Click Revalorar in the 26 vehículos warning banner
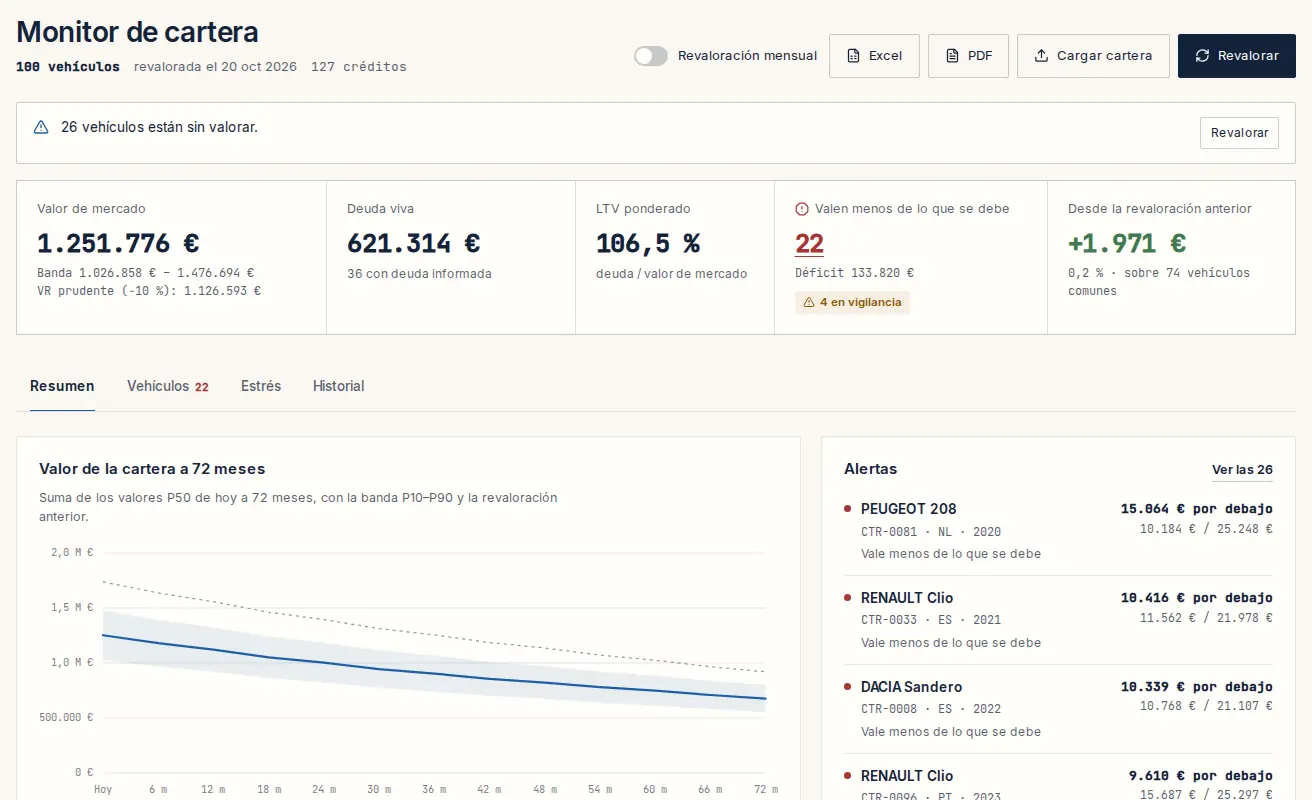This screenshot has height=800, width=1312. click(1239, 133)
